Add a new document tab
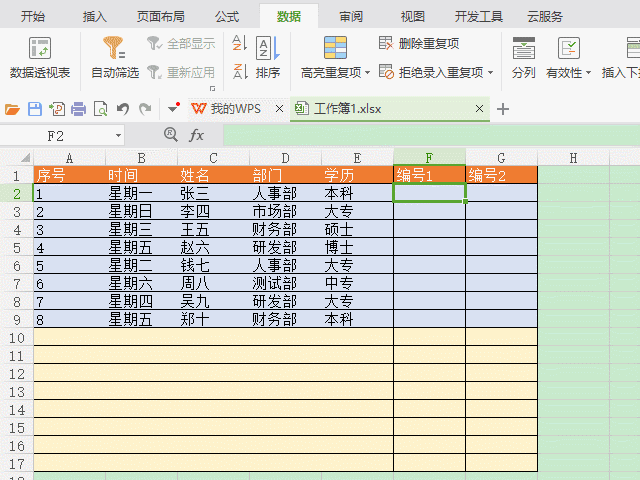 [x=503, y=109]
